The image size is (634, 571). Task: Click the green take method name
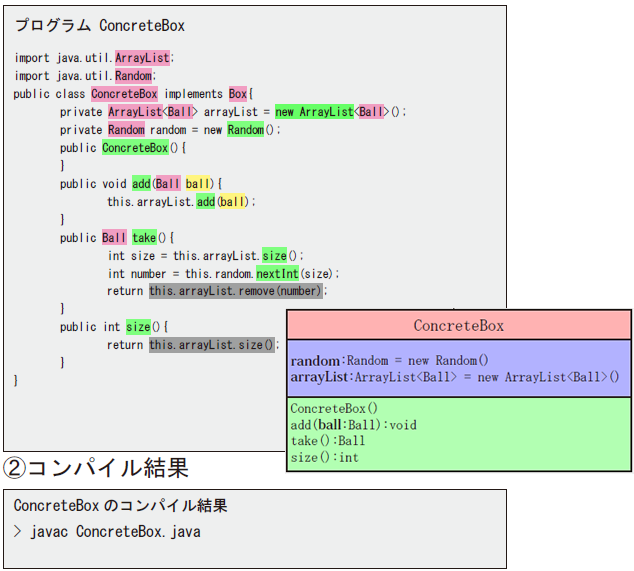145,238
